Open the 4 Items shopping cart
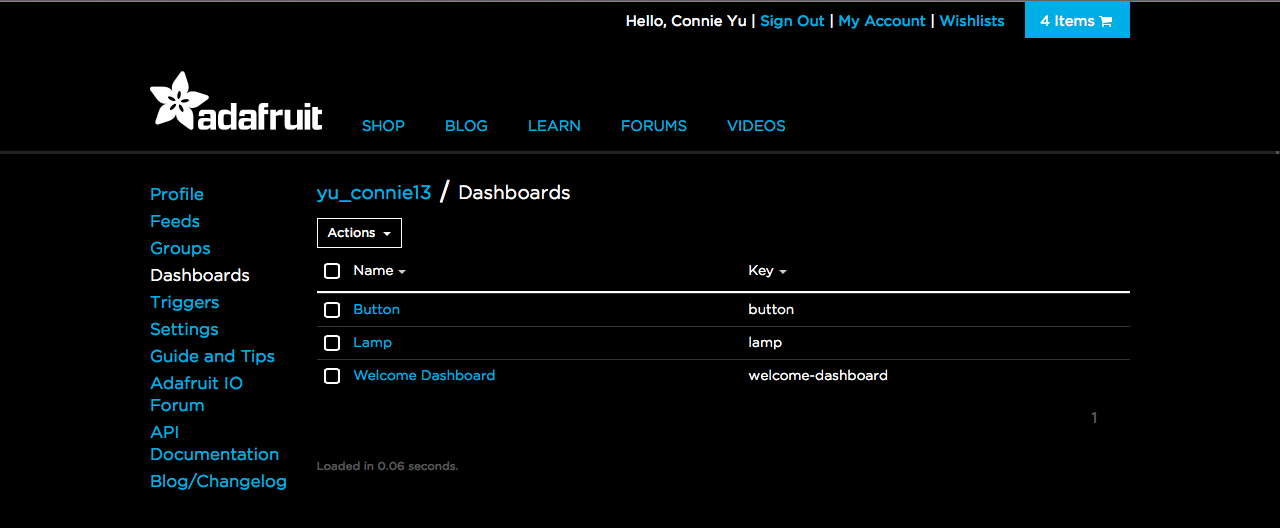Viewport: 1280px width, 528px height. click(x=1077, y=21)
